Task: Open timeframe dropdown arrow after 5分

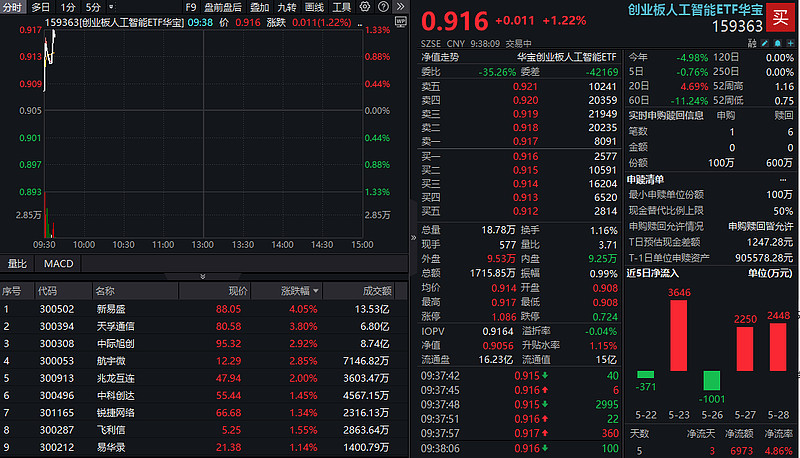Action: [x=111, y=7]
